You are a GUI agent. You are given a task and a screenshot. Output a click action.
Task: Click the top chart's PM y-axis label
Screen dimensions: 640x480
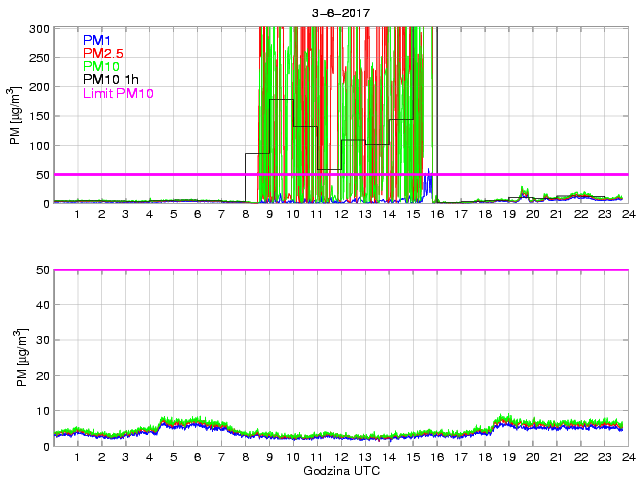(16, 115)
